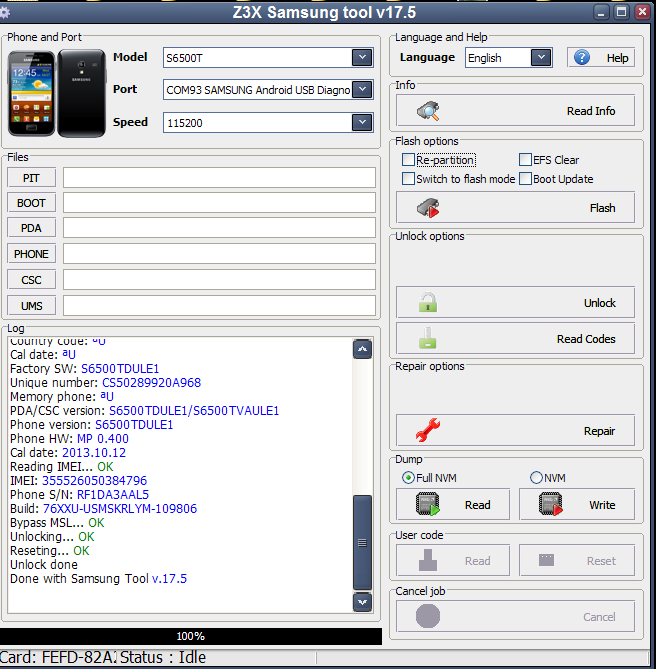Click the 'Unlock done' log line
This screenshot has height=669, width=656.
pos(44,564)
